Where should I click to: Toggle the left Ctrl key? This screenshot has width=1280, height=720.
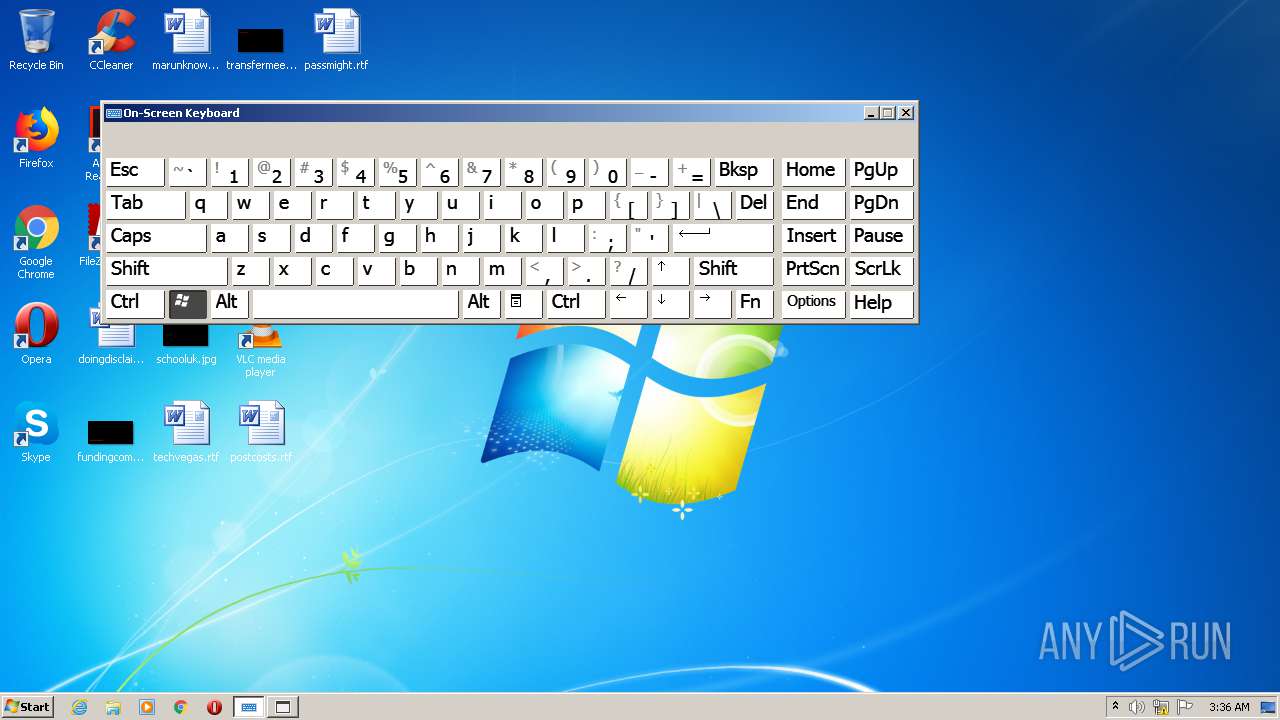point(135,303)
